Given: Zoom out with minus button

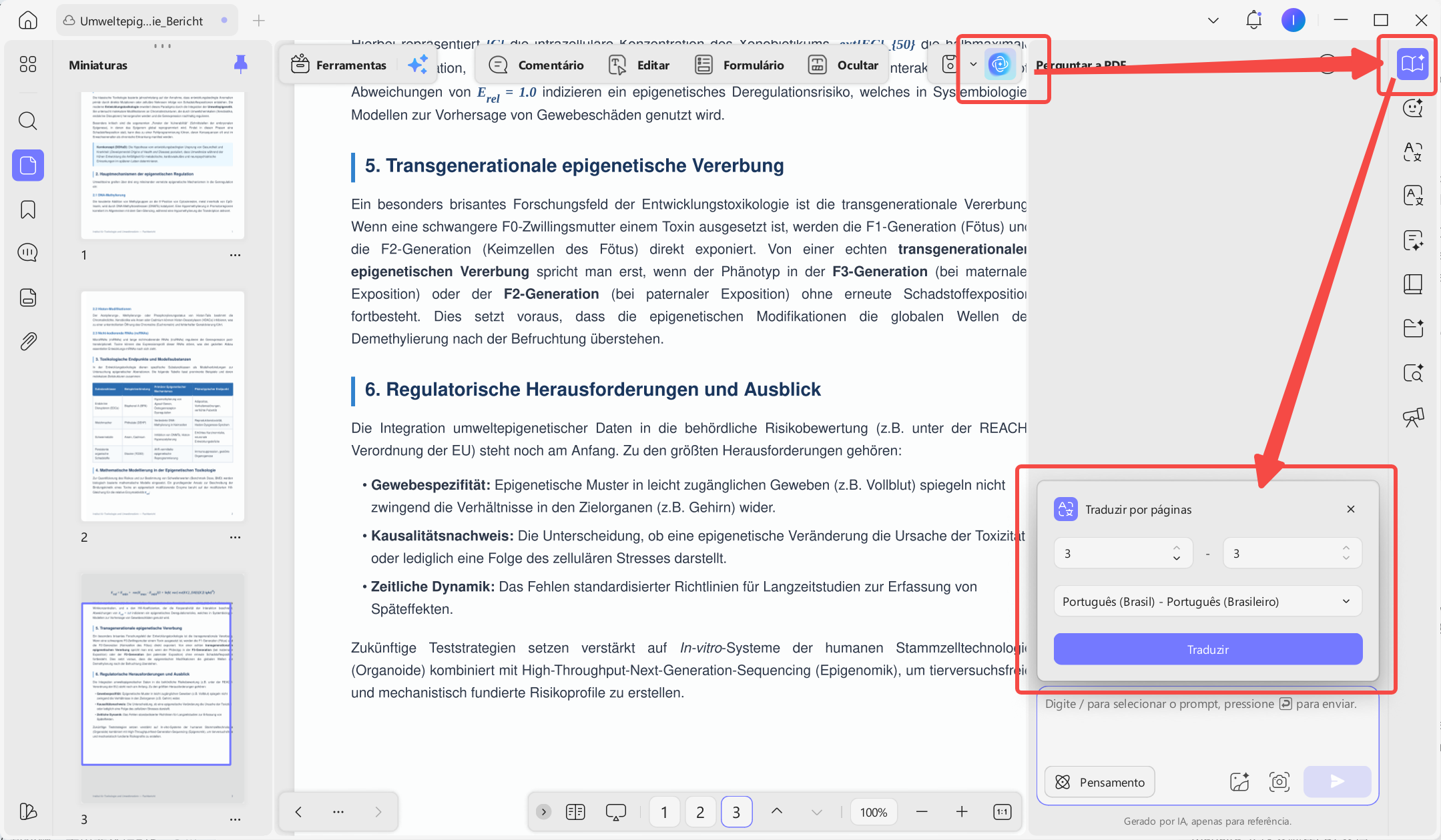Looking at the screenshot, I should click(922, 811).
